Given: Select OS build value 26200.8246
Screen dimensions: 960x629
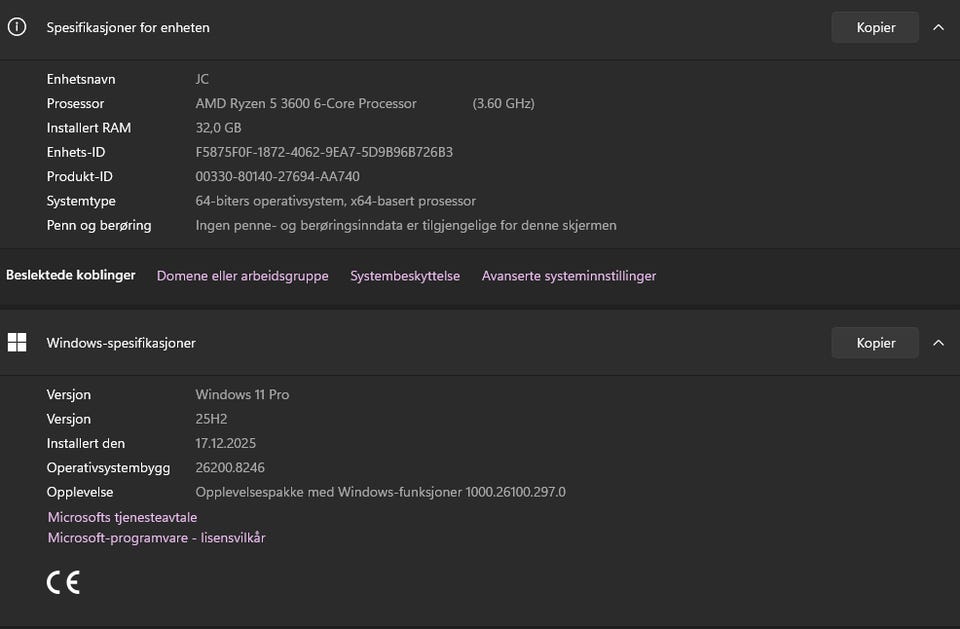Looking at the screenshot, I should (230, 467).
